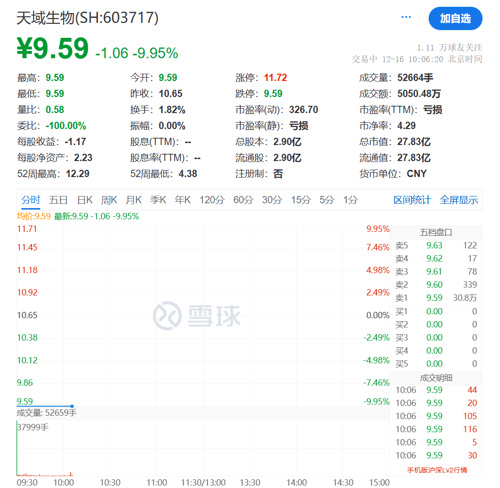The height and width of the screenshot is (488, 500).
Task: Click the 换手 value 1.82%
Action: 172,110
